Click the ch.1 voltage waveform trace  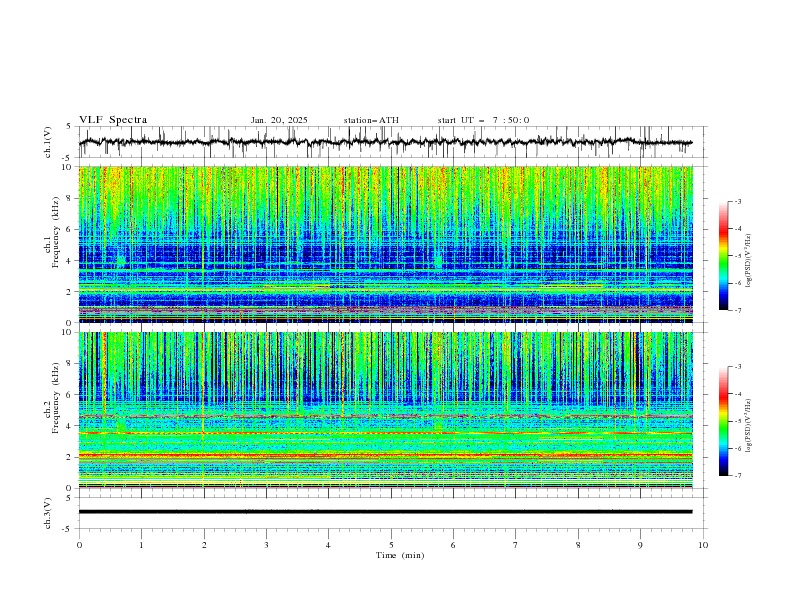385,142
